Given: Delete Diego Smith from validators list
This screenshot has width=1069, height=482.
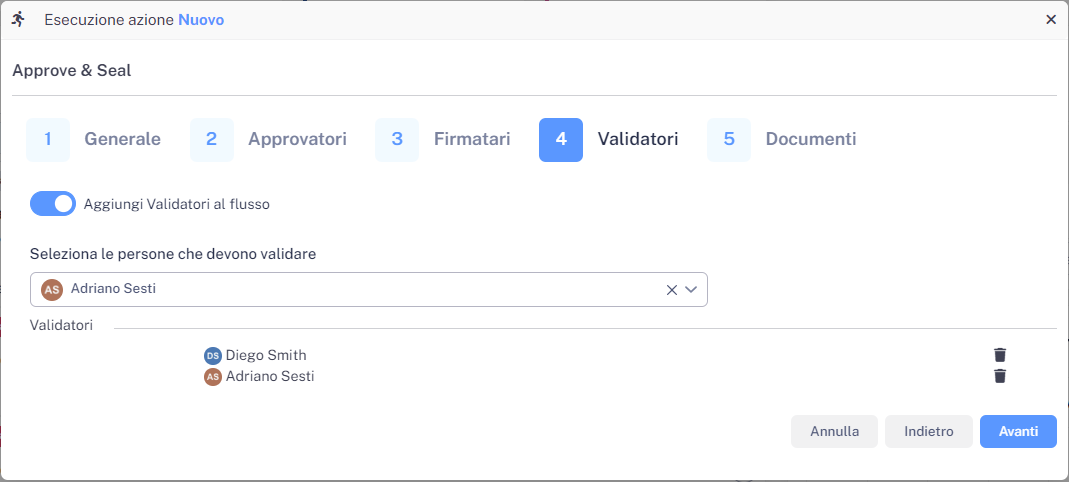Looking at the screenshot, I should click(1000, 355).
